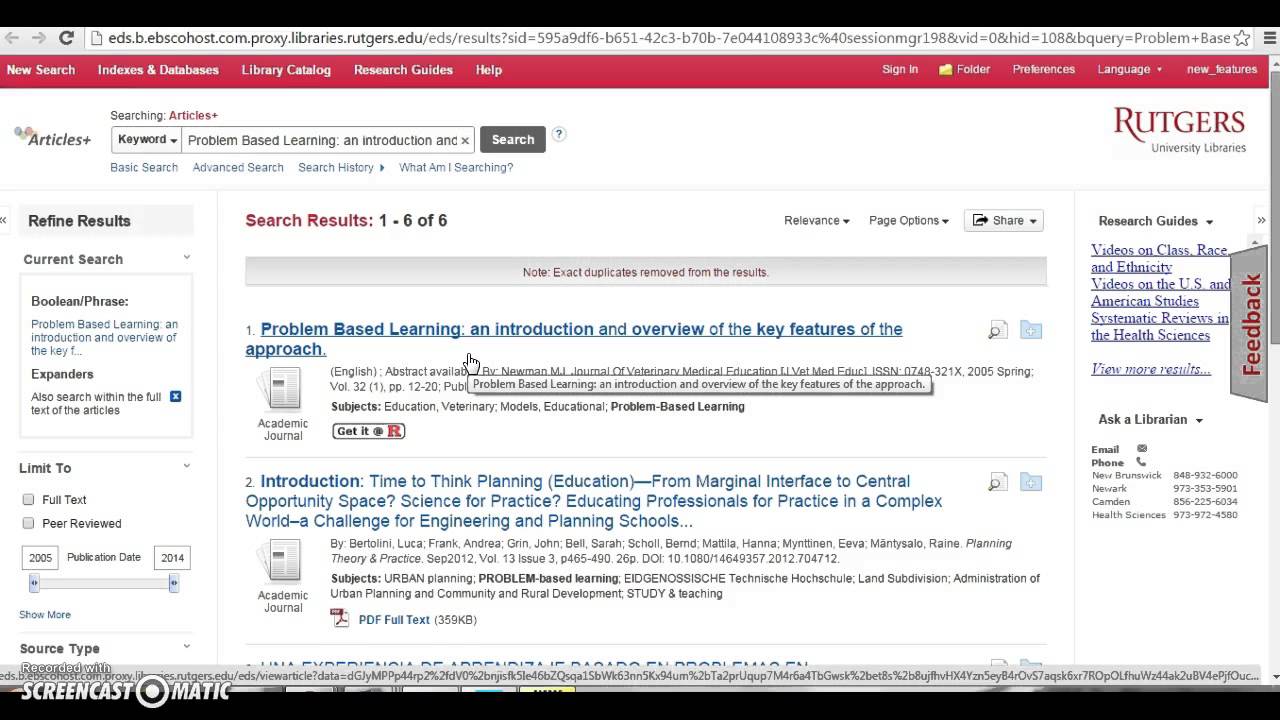This screenshot has width=1280, height=720.
Task: Click the Advanced Search link
Action: tap(238, 167)
